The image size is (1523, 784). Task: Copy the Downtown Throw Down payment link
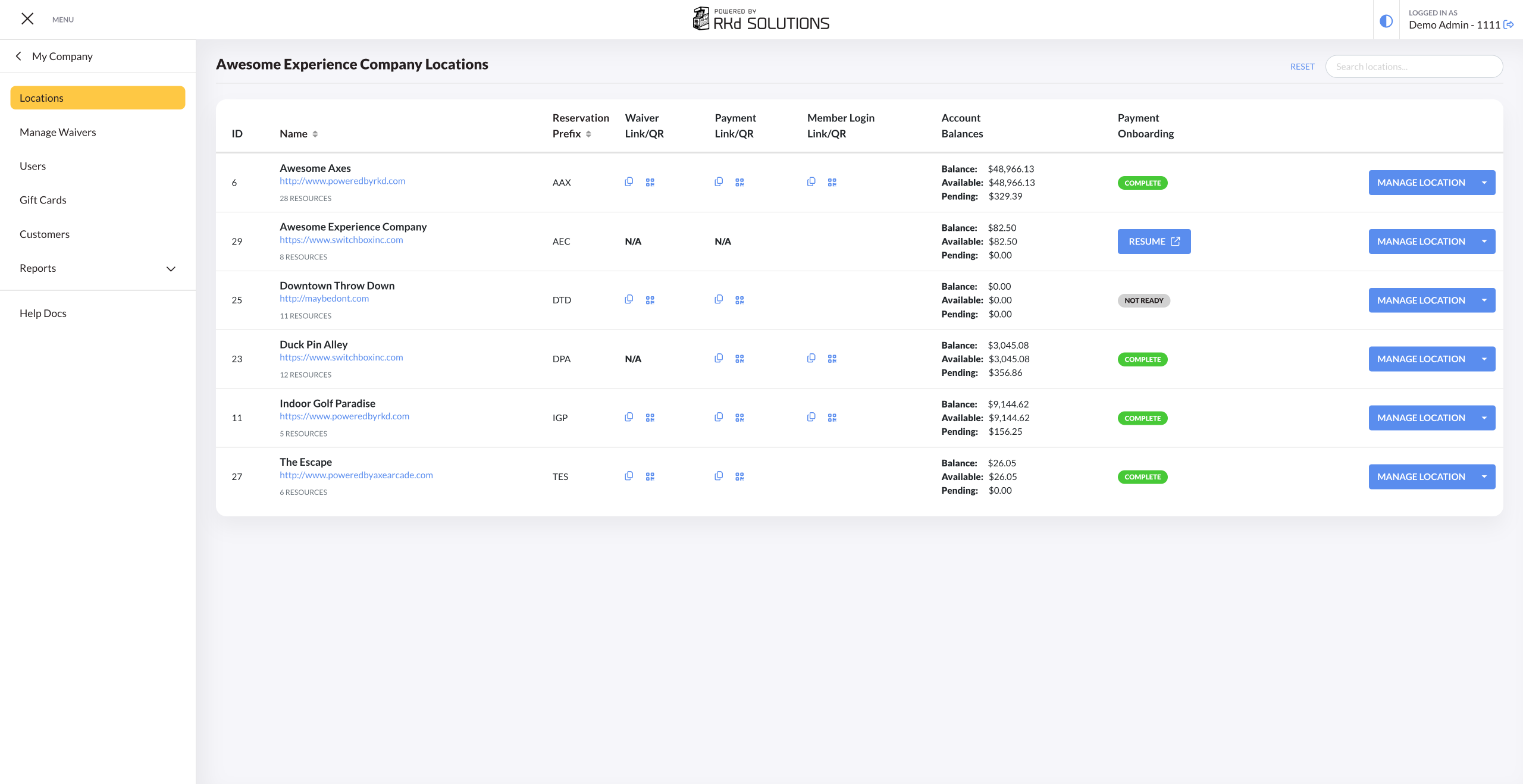tap(719, 300)
